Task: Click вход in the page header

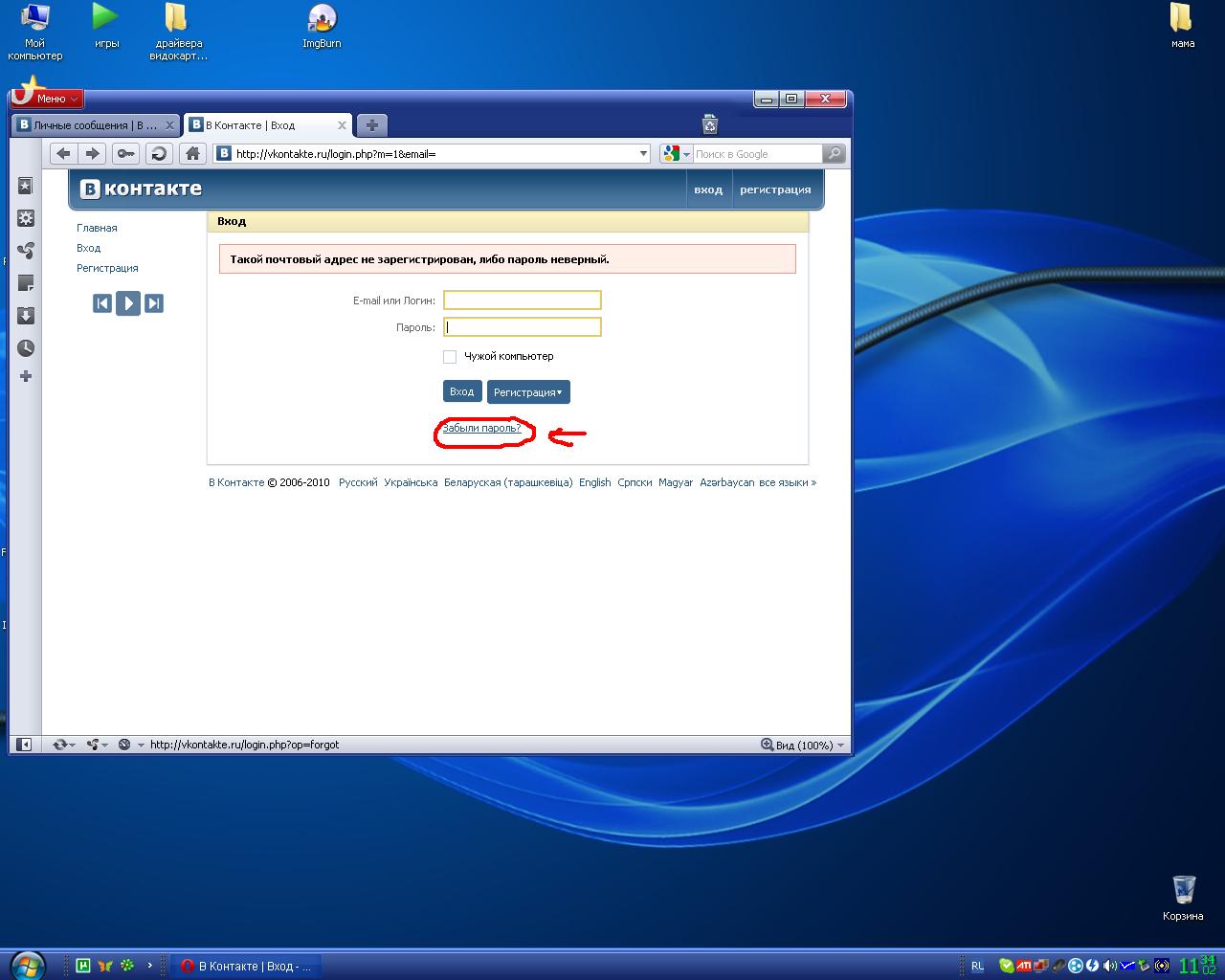Action: (708, 189)
